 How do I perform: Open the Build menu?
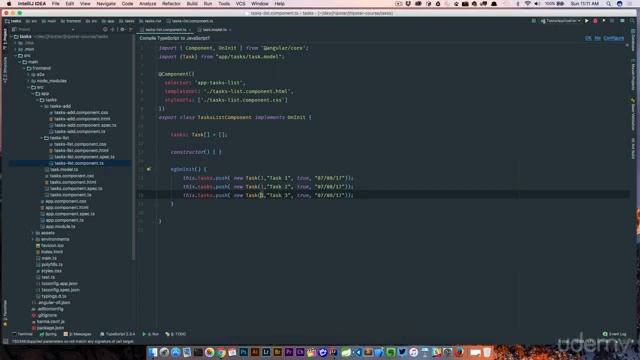point(192,4)
